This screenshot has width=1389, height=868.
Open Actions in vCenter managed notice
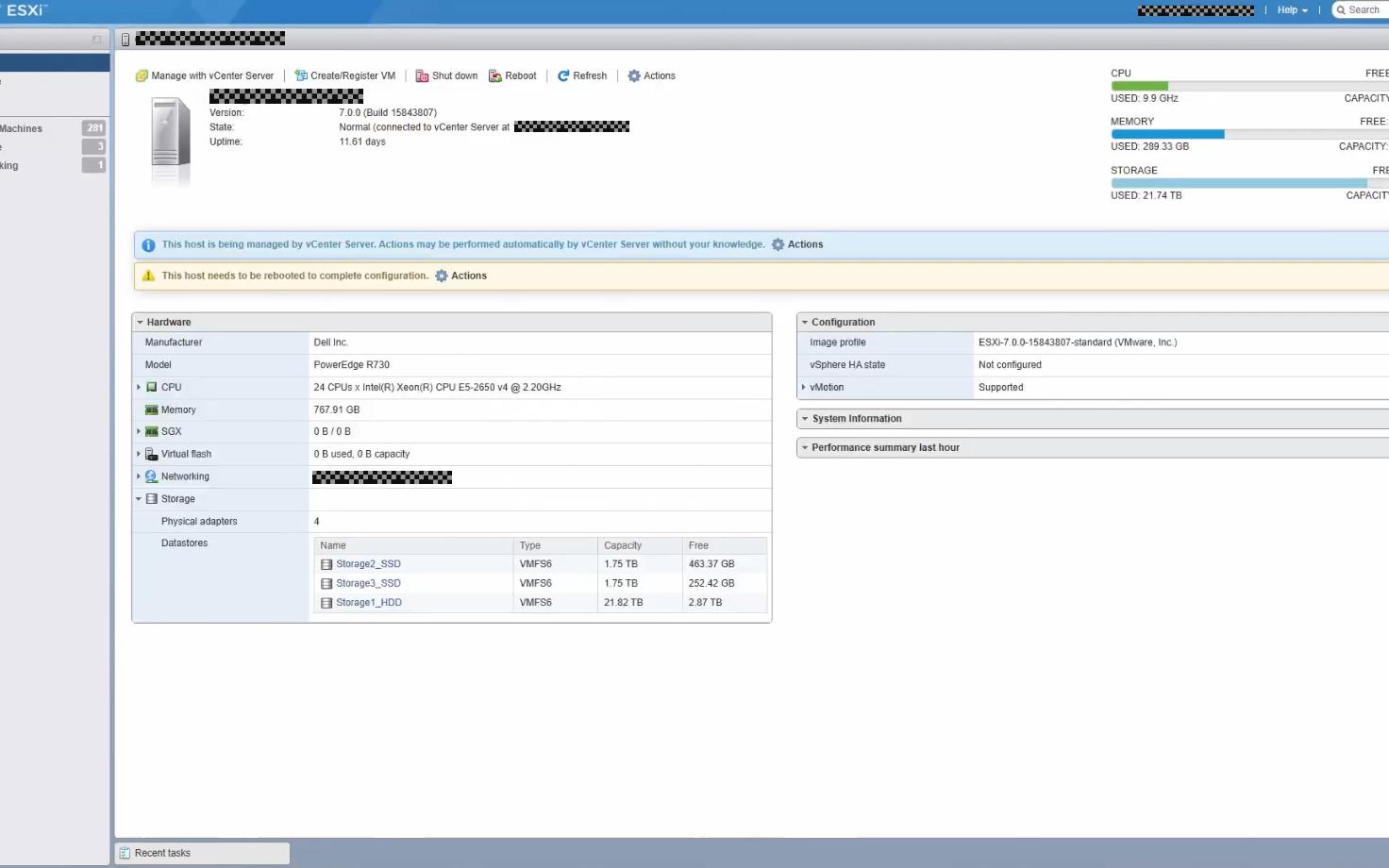coord(797,244)
